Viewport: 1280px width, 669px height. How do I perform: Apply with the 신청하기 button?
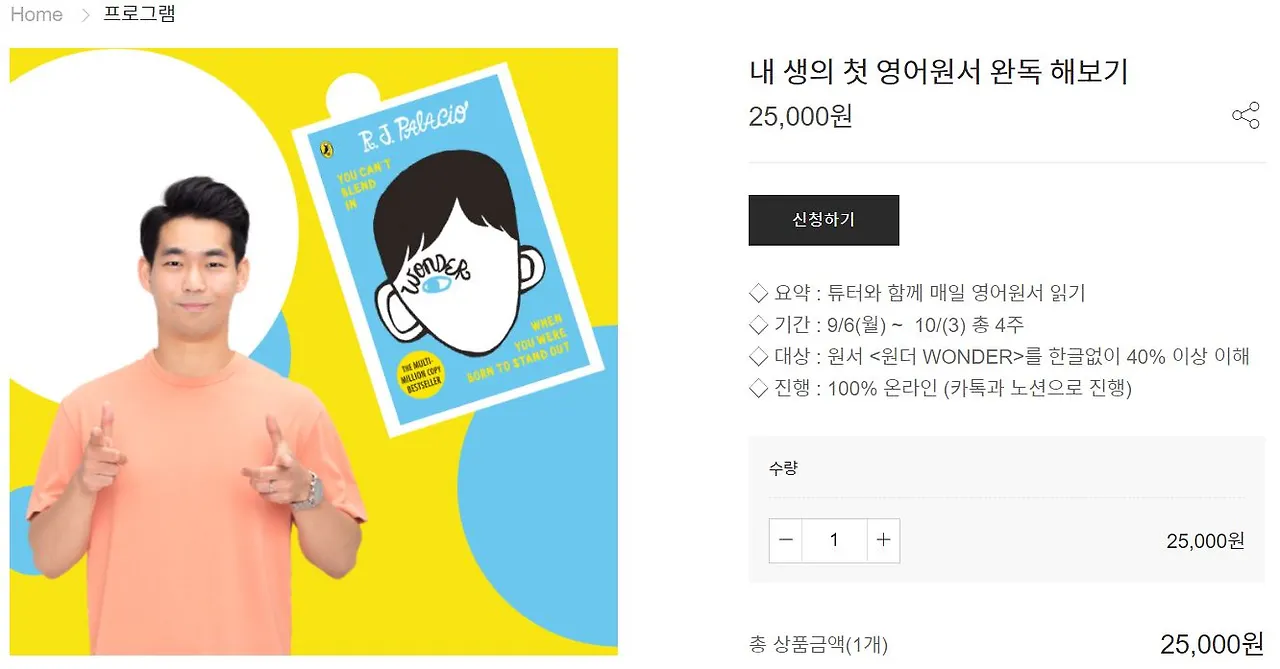[x=824, y=220]
